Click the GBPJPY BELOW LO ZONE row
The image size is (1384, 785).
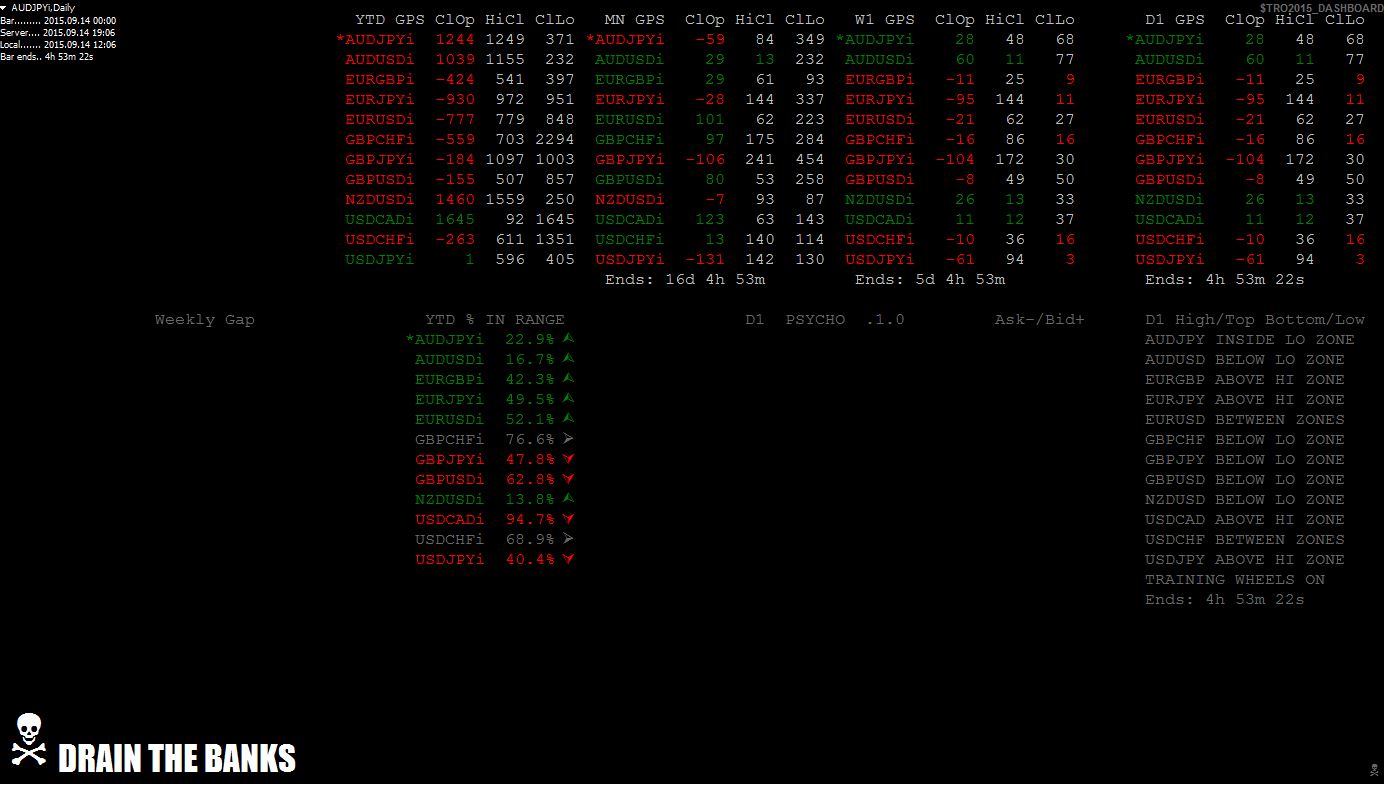1245,460
